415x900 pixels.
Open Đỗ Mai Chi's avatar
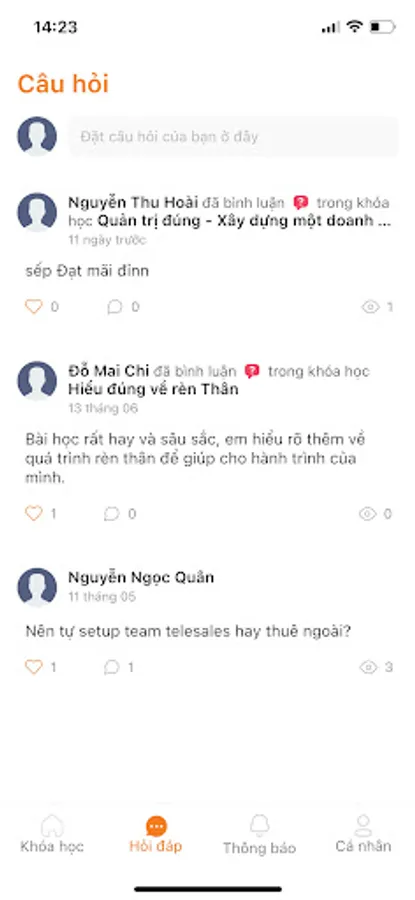tap(37, 381)
